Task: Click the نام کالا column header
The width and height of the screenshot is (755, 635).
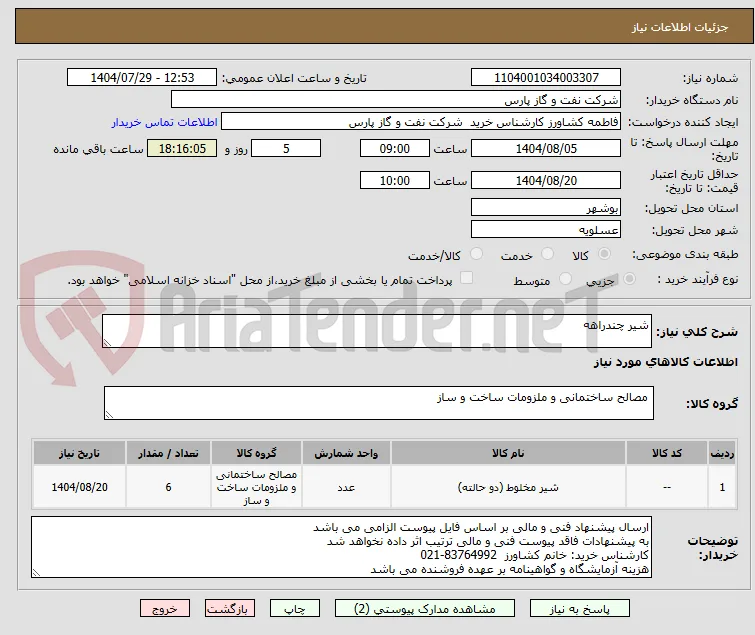Action: tap(508, 453)
